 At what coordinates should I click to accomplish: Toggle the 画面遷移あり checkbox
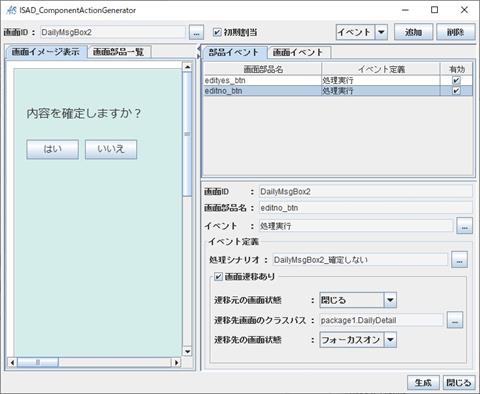pyautogui.click(x=218, y=277)
